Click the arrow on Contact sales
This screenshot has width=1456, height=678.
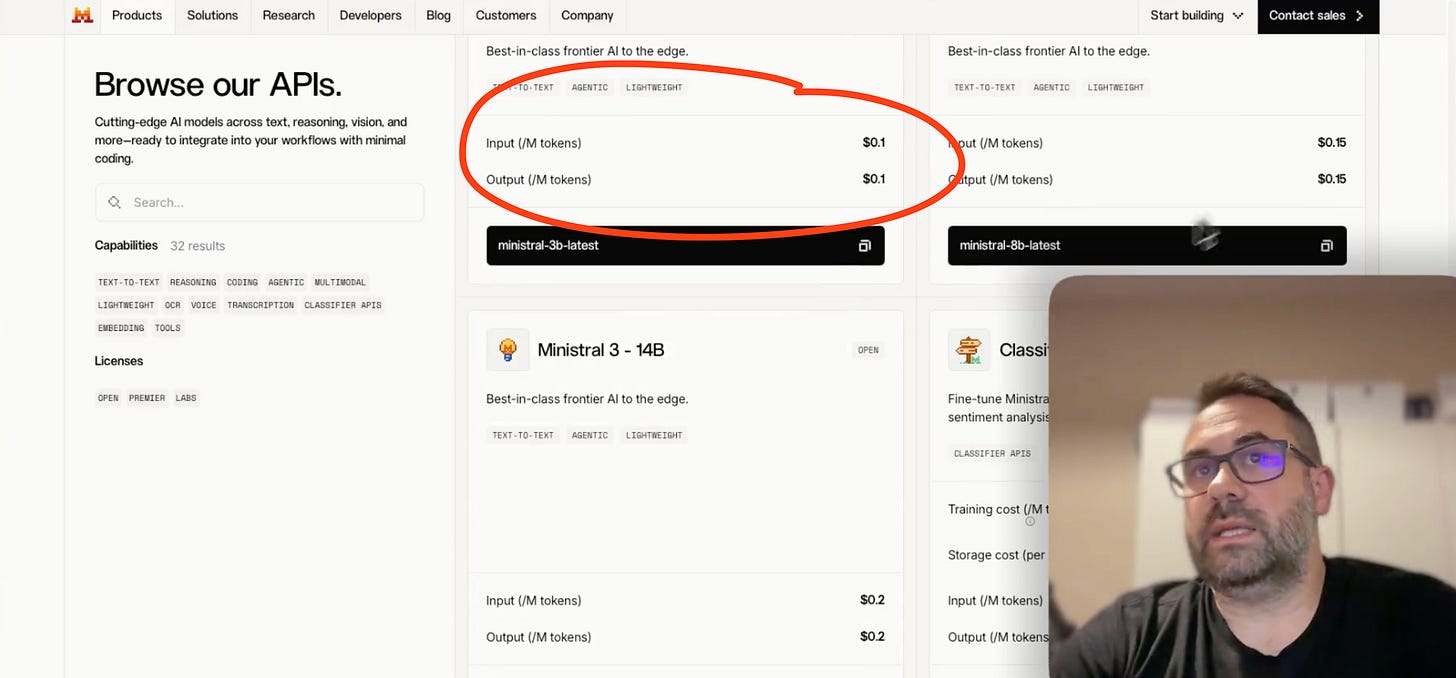(1359, 15)
